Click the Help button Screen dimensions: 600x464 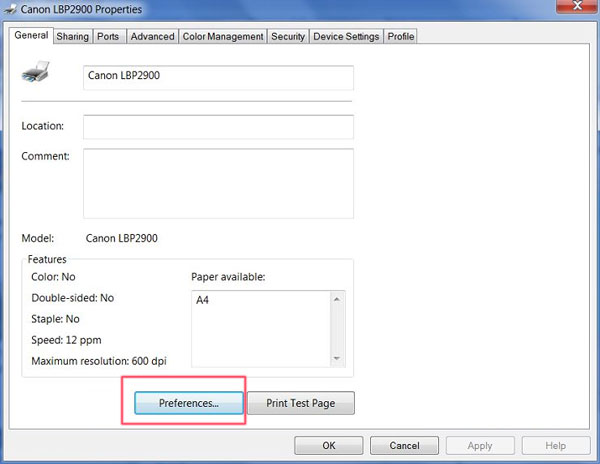(556, 446)
